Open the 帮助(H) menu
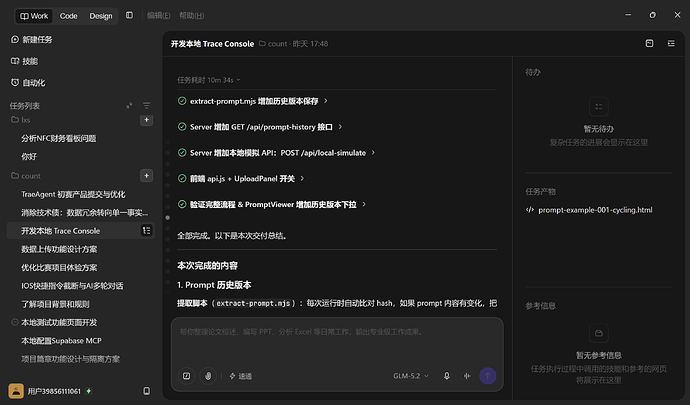Image resolution: width=690 pixels, height=405 pixels. pos(191,16)
